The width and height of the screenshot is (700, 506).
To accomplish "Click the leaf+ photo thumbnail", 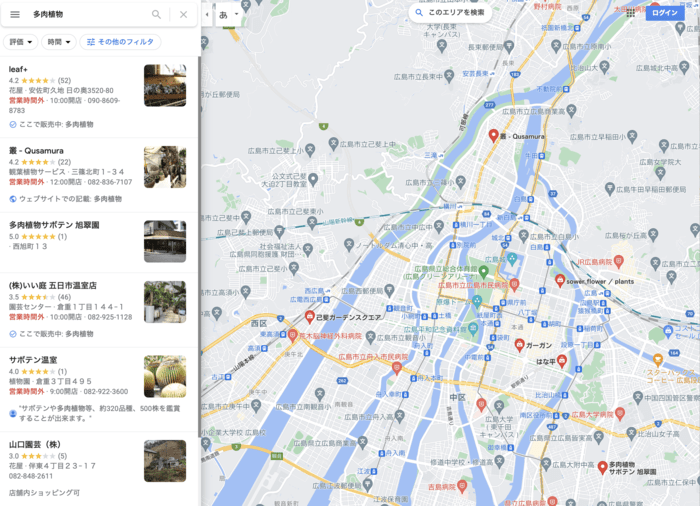I will [x=165, y=85].
